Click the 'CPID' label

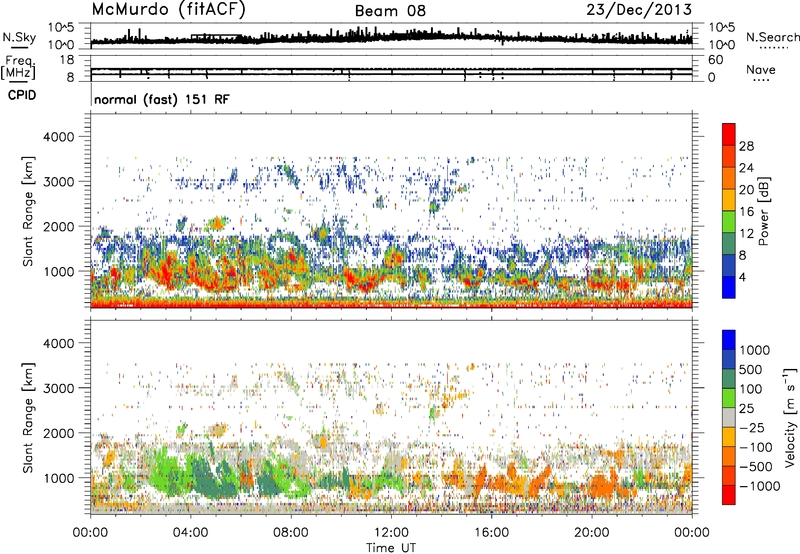(22, 95)
